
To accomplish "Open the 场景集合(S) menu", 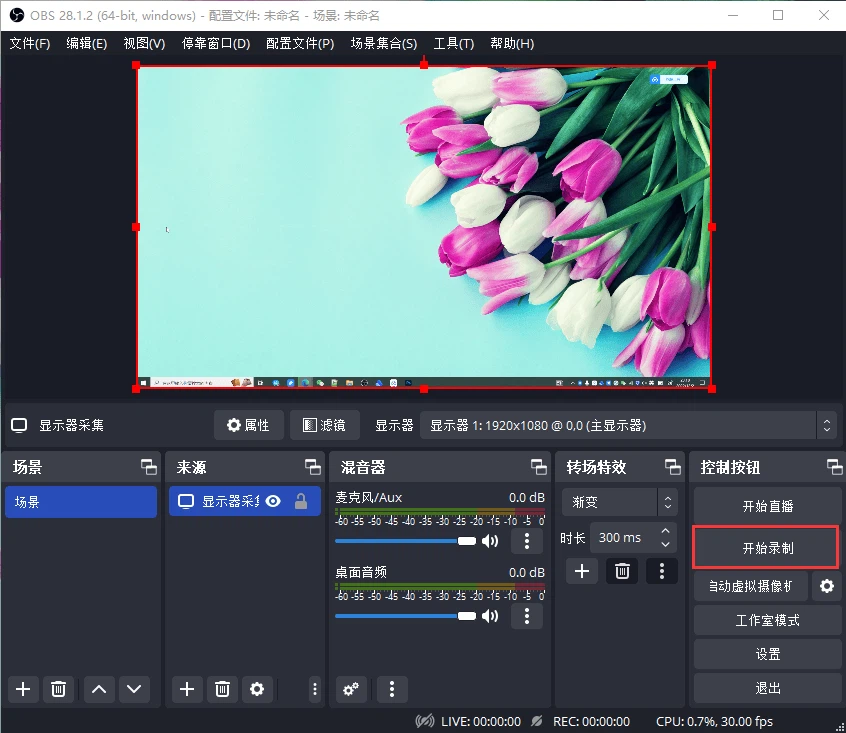I will coord(384,44).
